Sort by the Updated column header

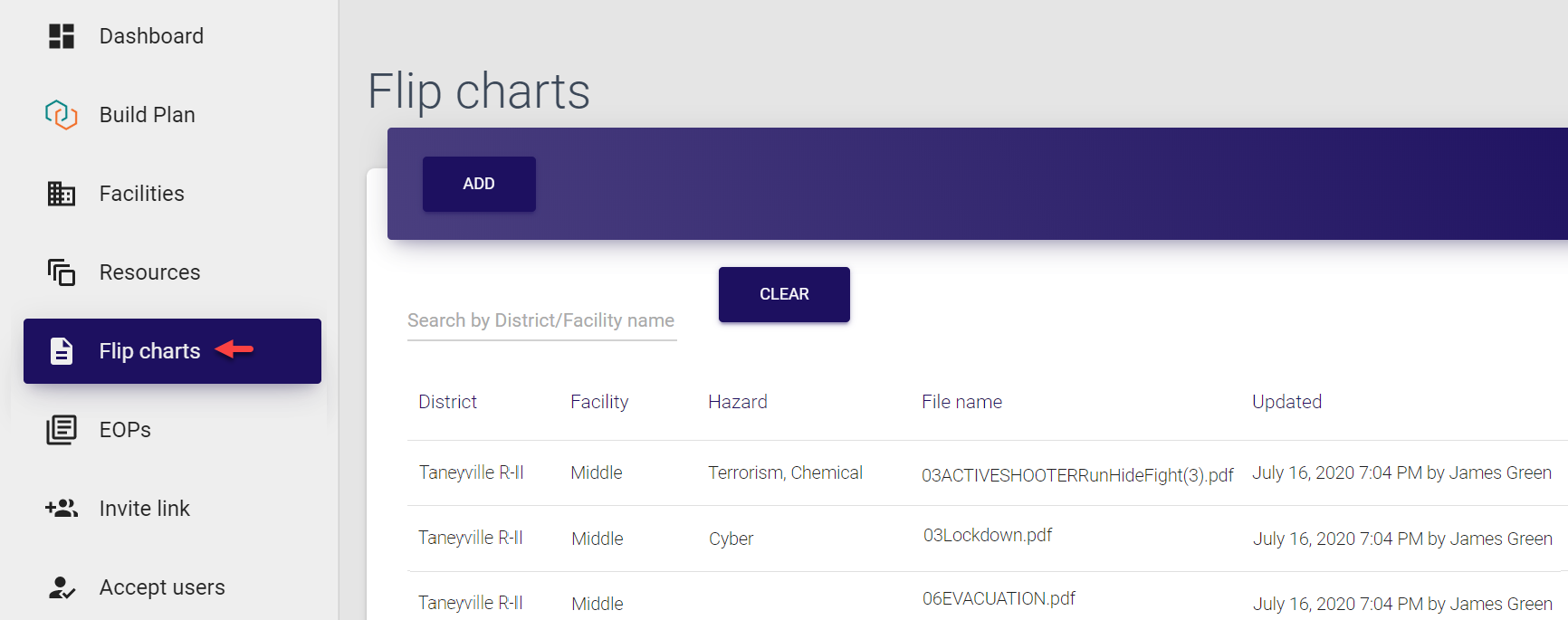(x=1286, y=402)
